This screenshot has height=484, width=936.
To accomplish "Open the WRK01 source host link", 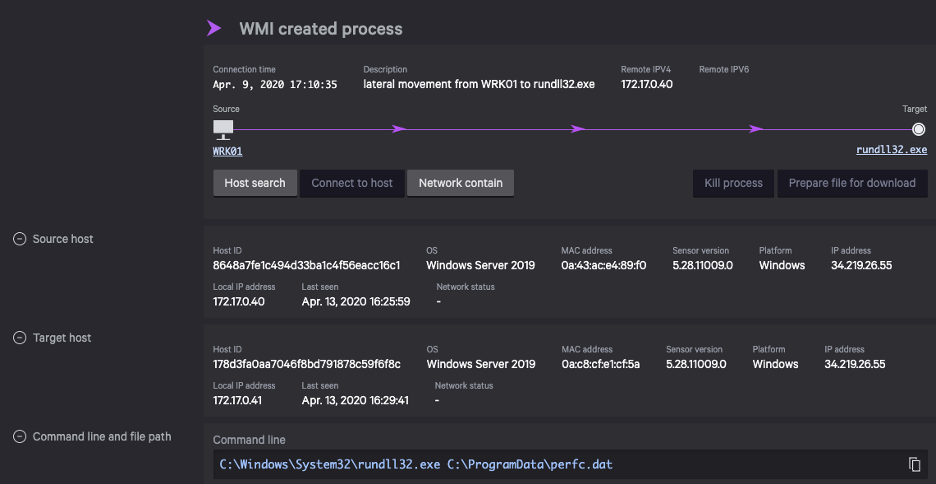I will [x=228, y=151].
